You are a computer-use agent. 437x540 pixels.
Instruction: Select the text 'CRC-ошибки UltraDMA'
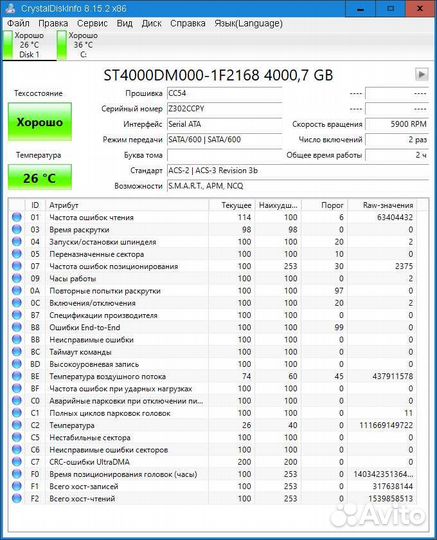(x=89, y=462)
